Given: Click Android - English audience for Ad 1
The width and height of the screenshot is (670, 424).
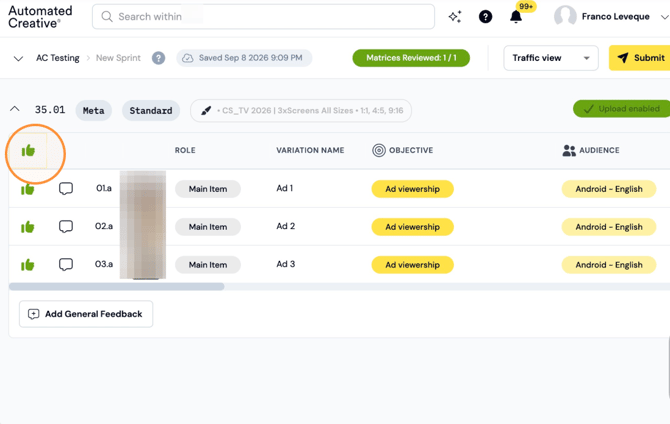Looking at the screenshot, I should coord(609,189).
